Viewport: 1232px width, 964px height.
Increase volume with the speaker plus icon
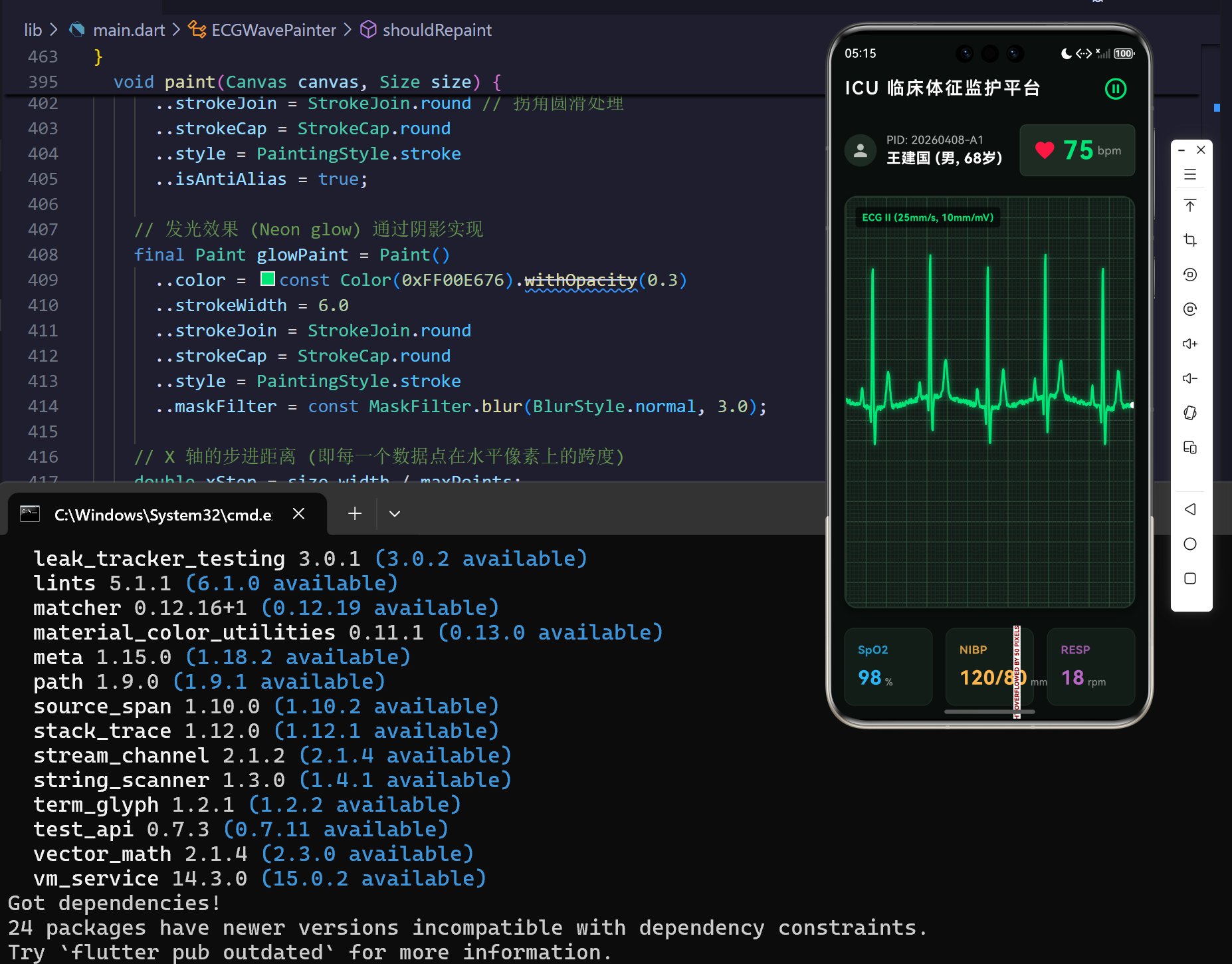[x=1190, y=344]
